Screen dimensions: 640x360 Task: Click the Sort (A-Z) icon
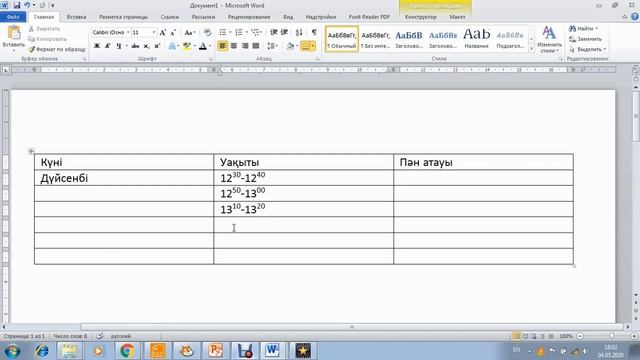point(299,32)
